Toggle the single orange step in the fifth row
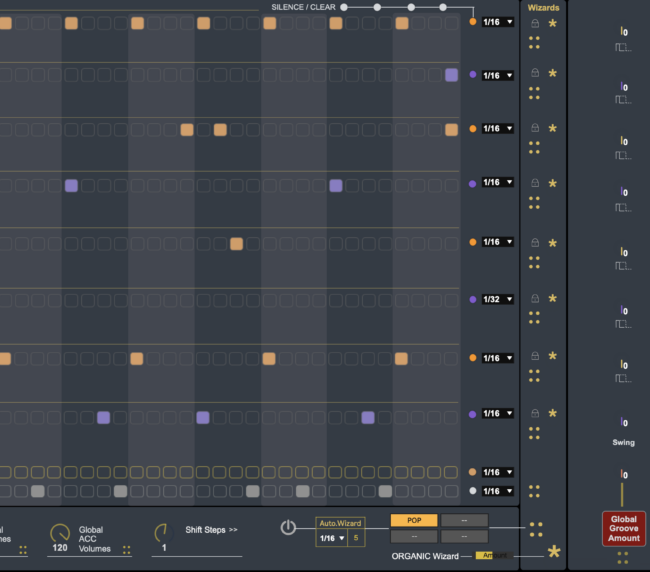Image resolution: width=650 pixels, height=572 pixels. pyautogui.click(x=236, y=244)
